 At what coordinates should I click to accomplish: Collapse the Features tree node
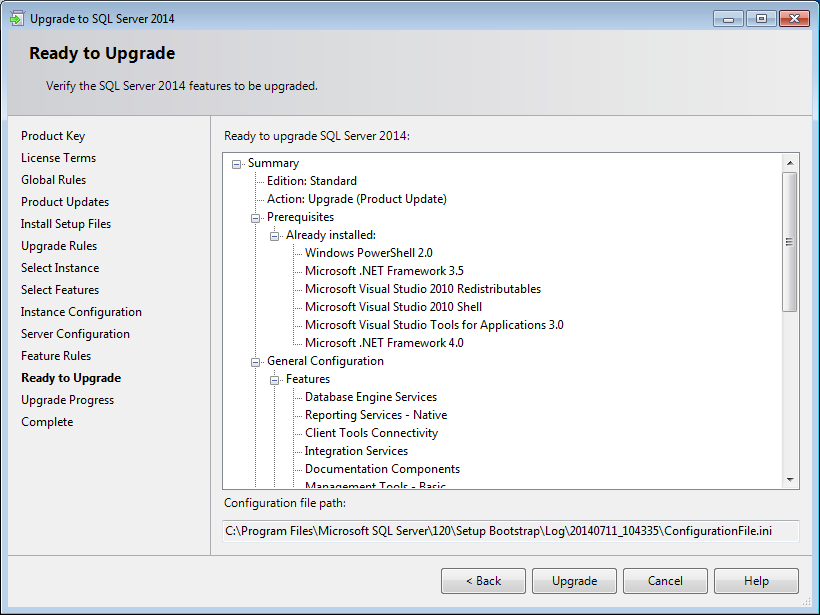pyautogui.click(x=275, y=380)
